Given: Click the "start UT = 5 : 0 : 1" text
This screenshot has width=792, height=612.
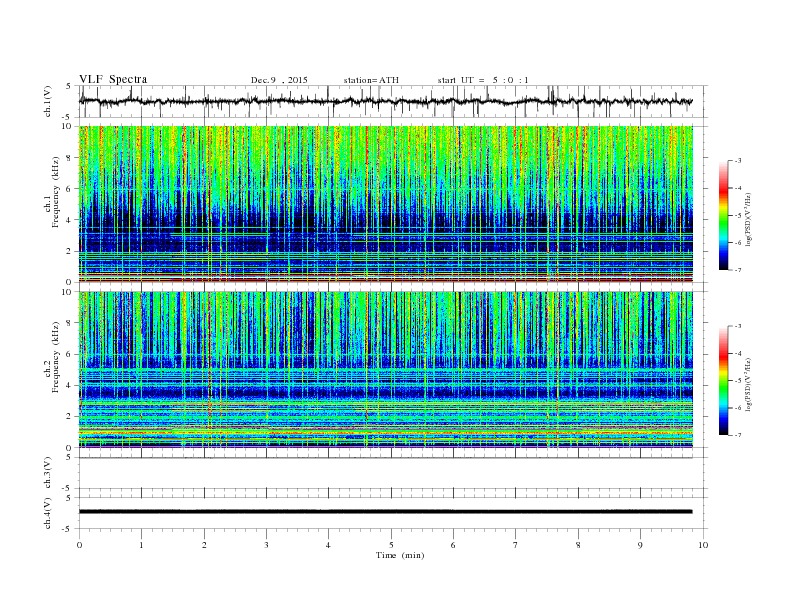Looking at the screenshot, I should (x=483, y=80).
